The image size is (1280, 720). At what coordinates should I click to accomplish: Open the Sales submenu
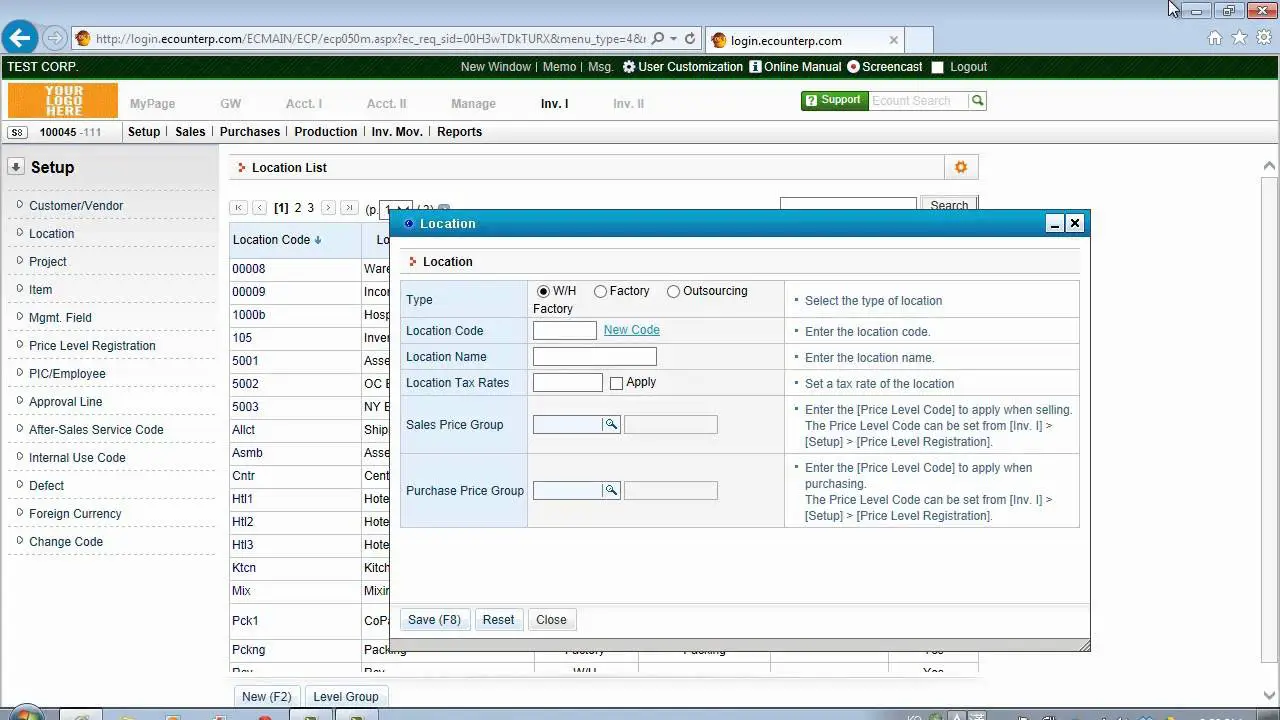point(190,132)
